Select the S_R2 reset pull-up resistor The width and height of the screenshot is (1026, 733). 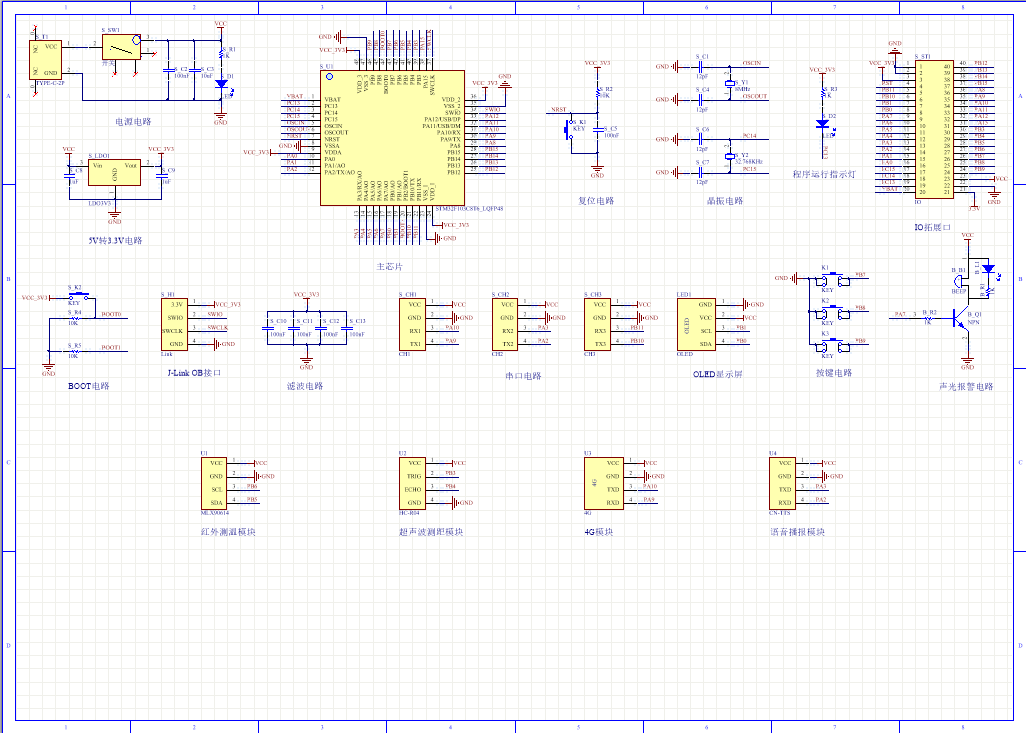597,92
